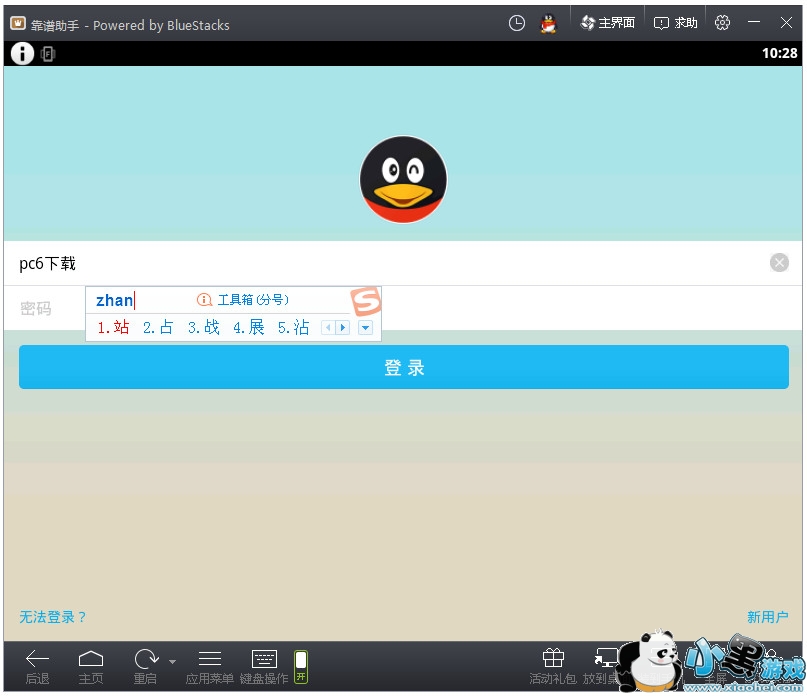Click the app logo icon in title bar
Viewport: 807px width, 696px height.
(18, 23)
